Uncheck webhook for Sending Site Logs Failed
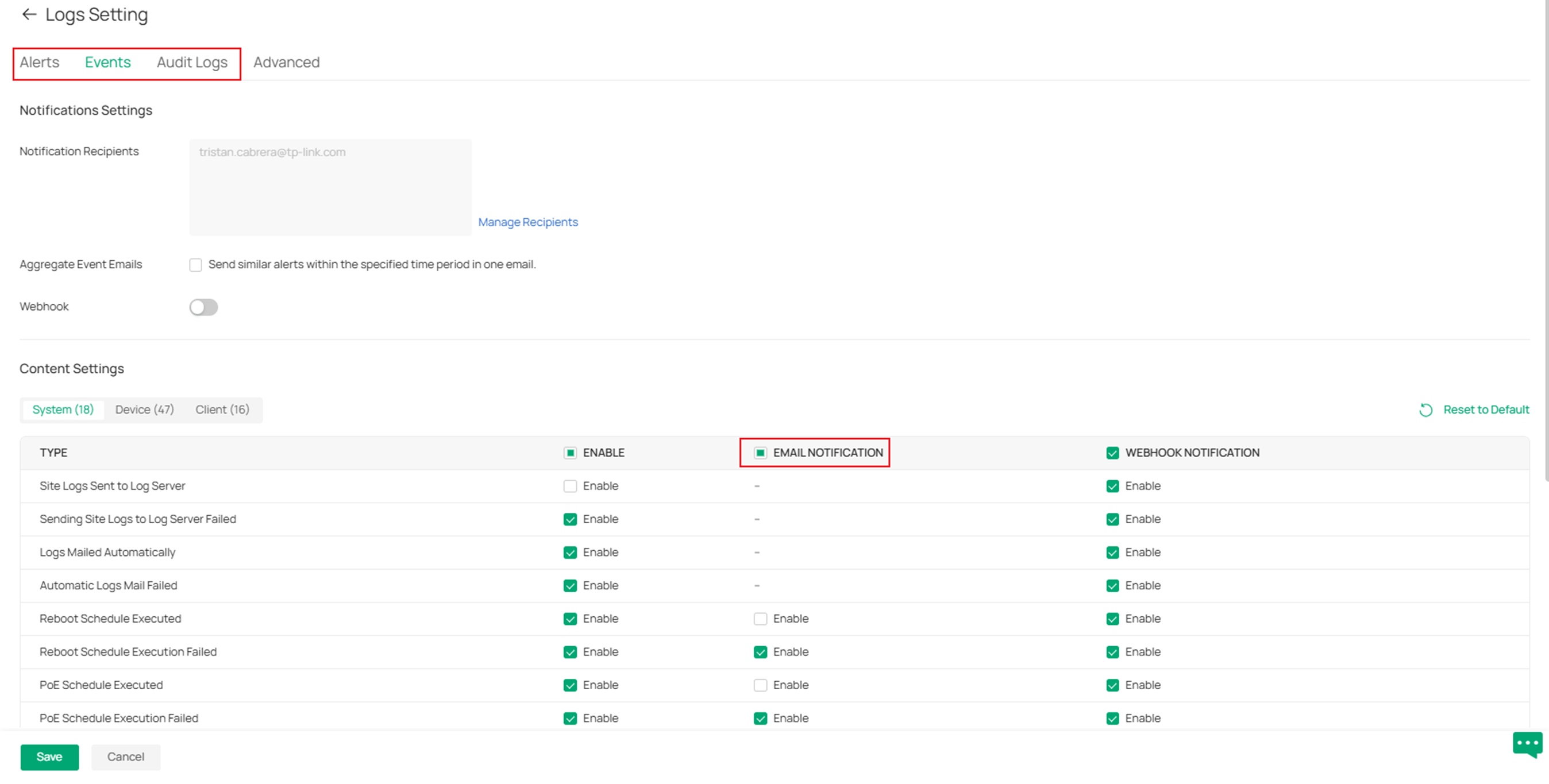 [1112, 519]
